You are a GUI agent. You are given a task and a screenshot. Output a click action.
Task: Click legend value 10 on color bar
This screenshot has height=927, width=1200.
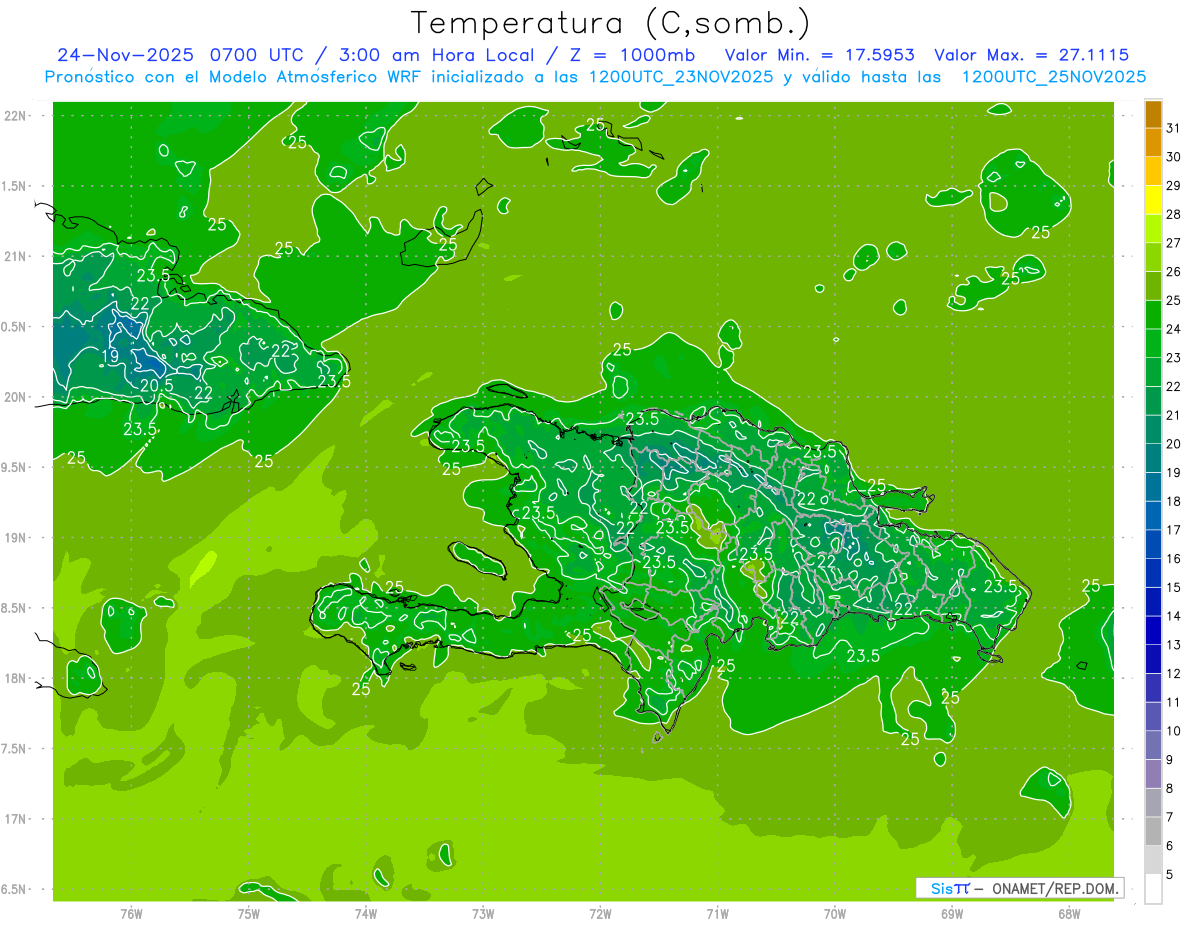1174,731
